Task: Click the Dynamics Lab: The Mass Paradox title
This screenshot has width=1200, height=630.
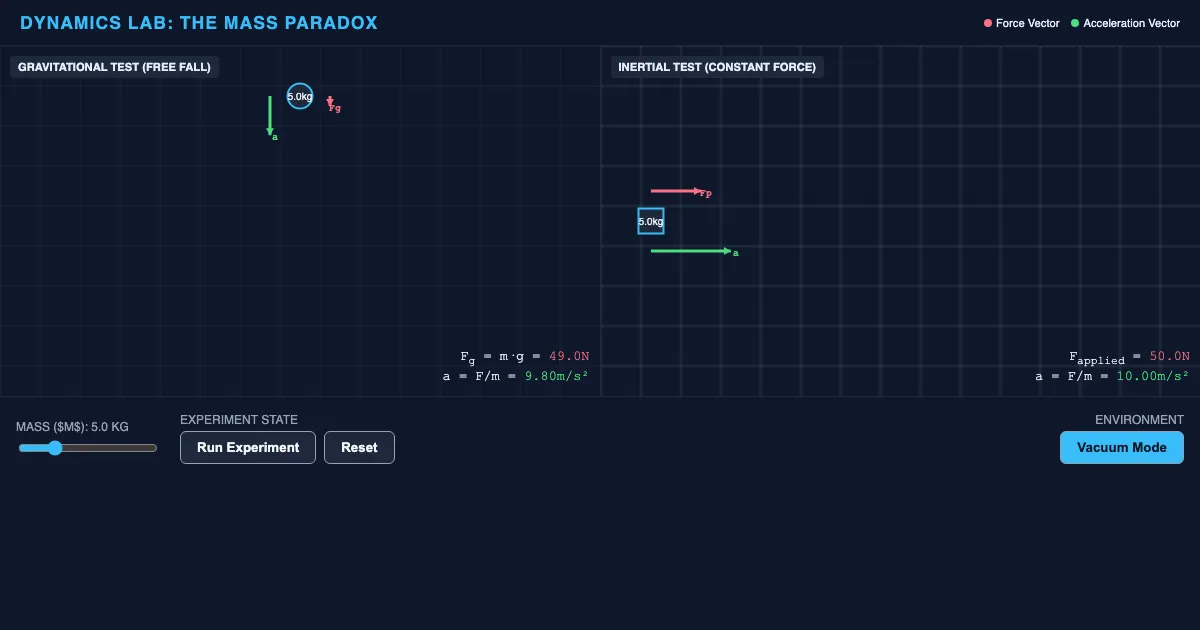Action: [x=199, y=23]
